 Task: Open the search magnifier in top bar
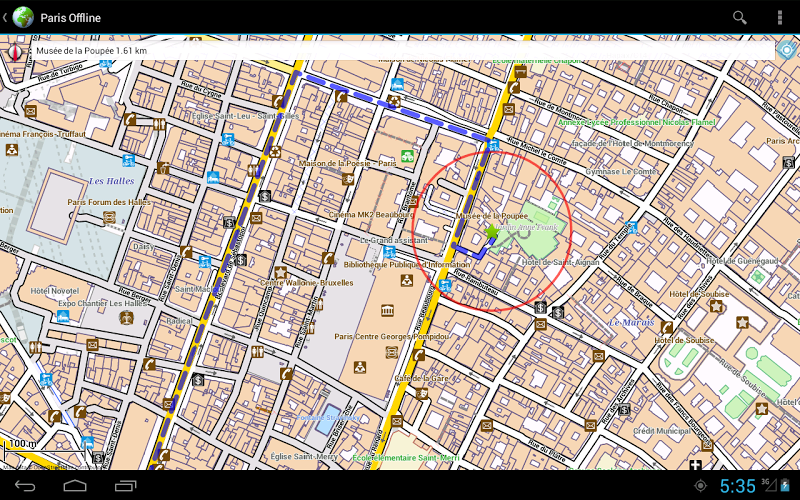point(739,17)
